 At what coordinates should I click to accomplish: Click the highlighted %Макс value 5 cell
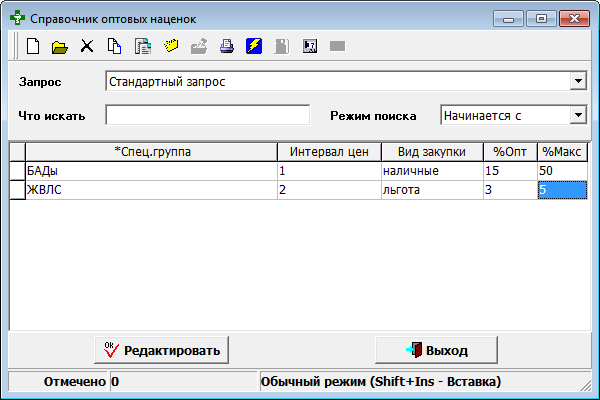(562, 190)
